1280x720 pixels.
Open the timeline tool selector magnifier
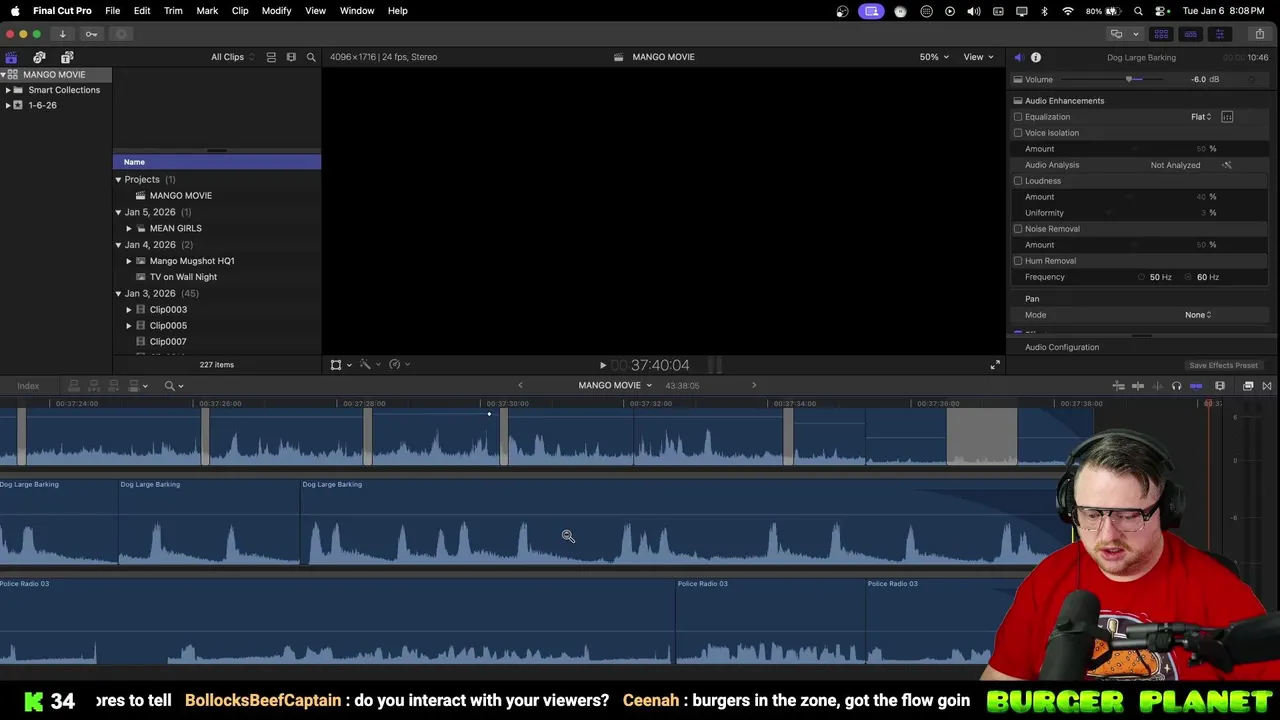click(173, 386)
